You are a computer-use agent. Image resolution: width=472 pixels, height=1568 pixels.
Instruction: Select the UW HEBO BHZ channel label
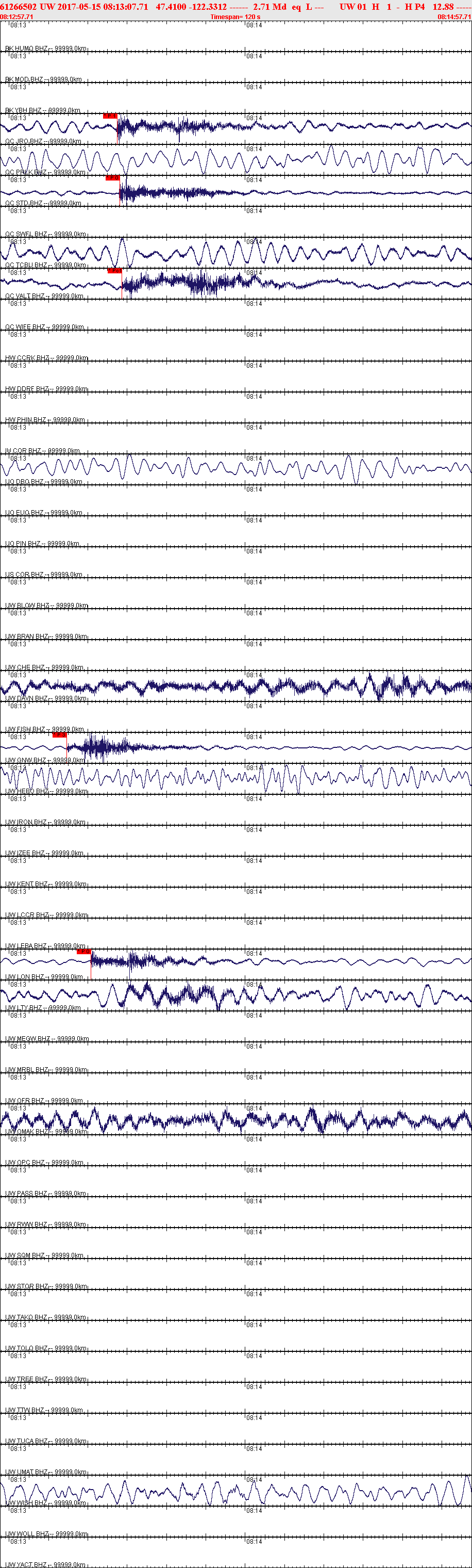(x=46, y=791)
